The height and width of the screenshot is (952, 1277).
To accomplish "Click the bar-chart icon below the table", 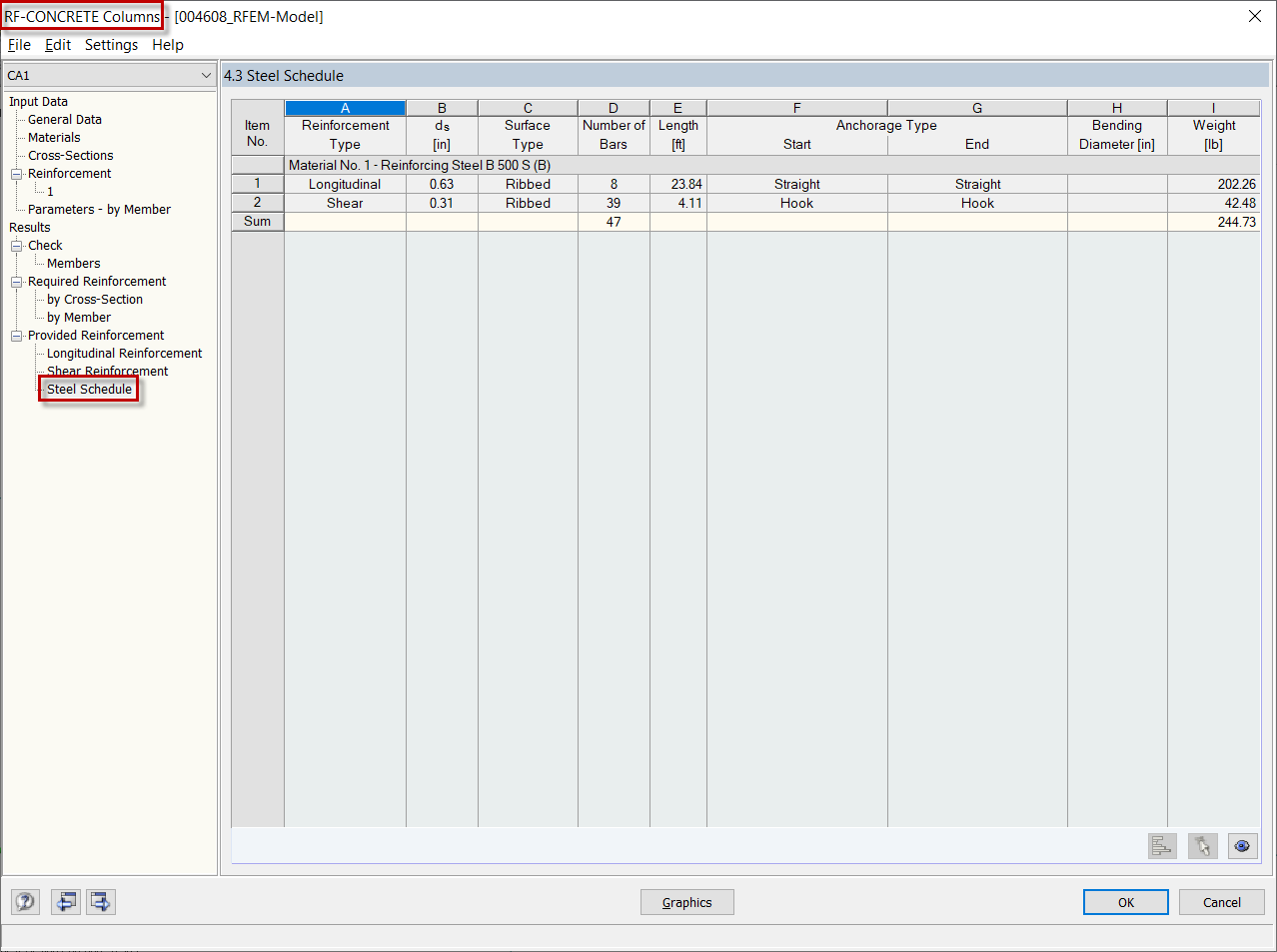I will click(x=1161, y=846).
